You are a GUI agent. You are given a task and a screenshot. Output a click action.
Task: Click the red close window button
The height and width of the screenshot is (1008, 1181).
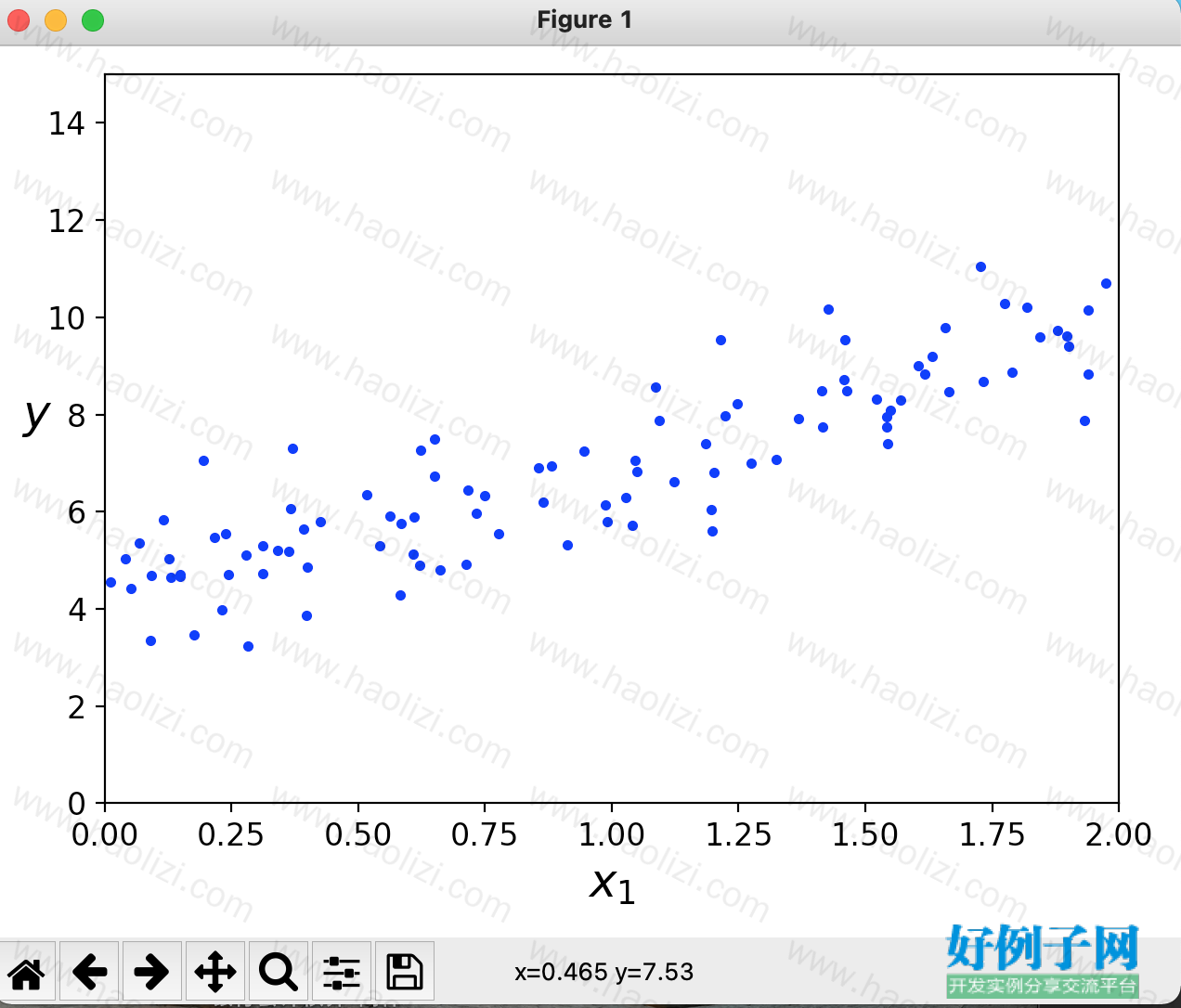19,19
